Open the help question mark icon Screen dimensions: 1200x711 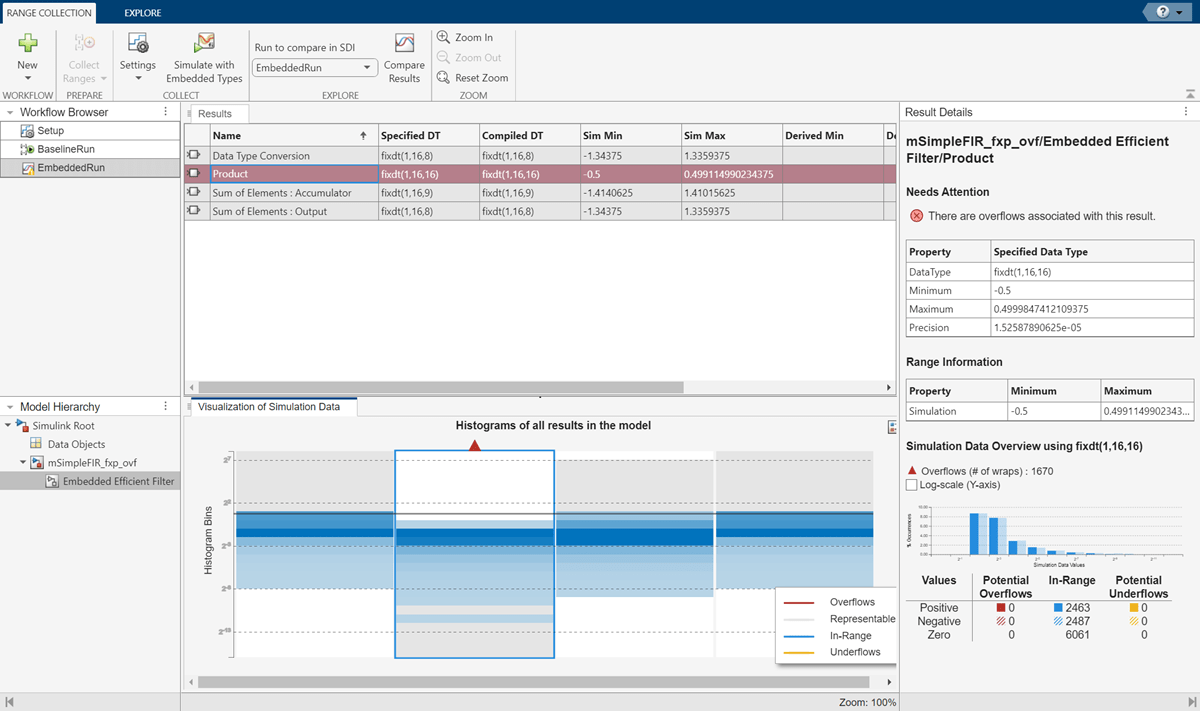coord(1162,12)
